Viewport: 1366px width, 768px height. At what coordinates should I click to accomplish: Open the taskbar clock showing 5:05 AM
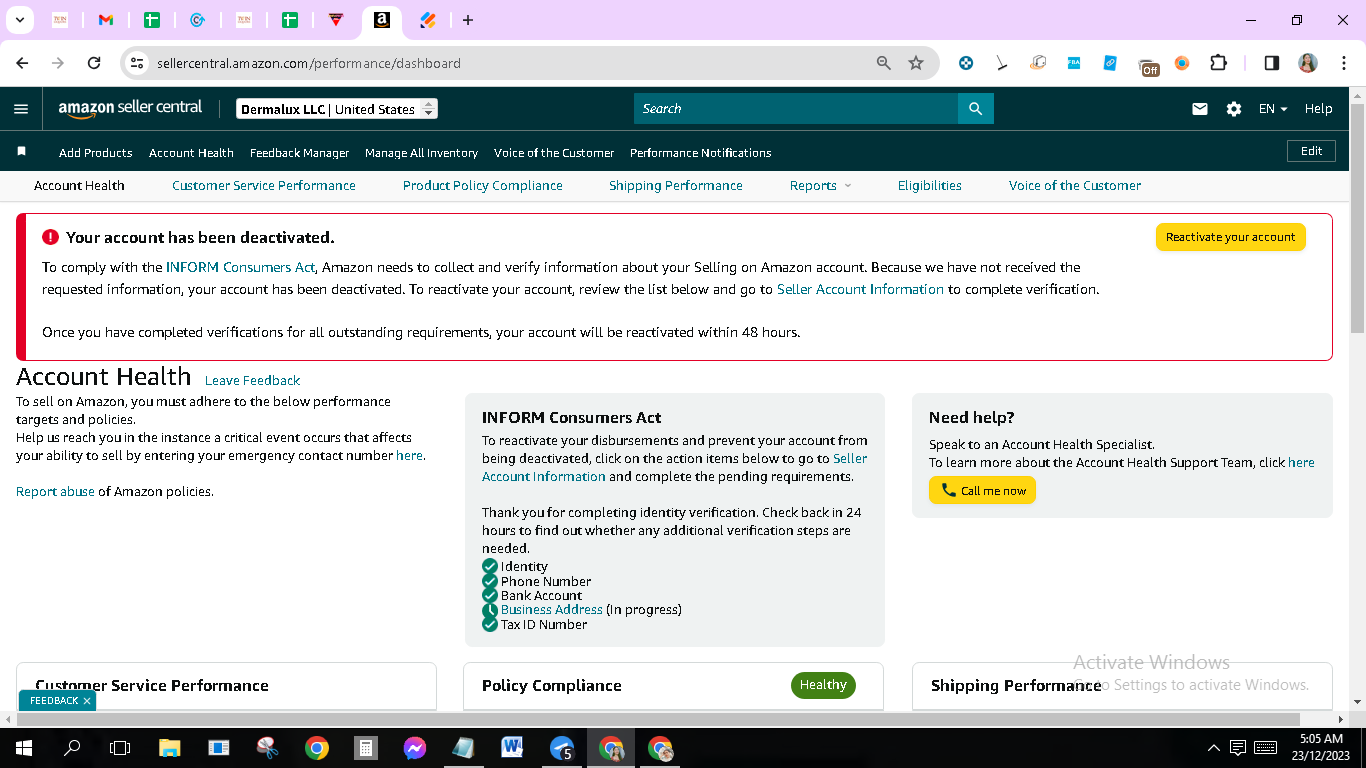pyautogui.click(x=1319, y=748)
